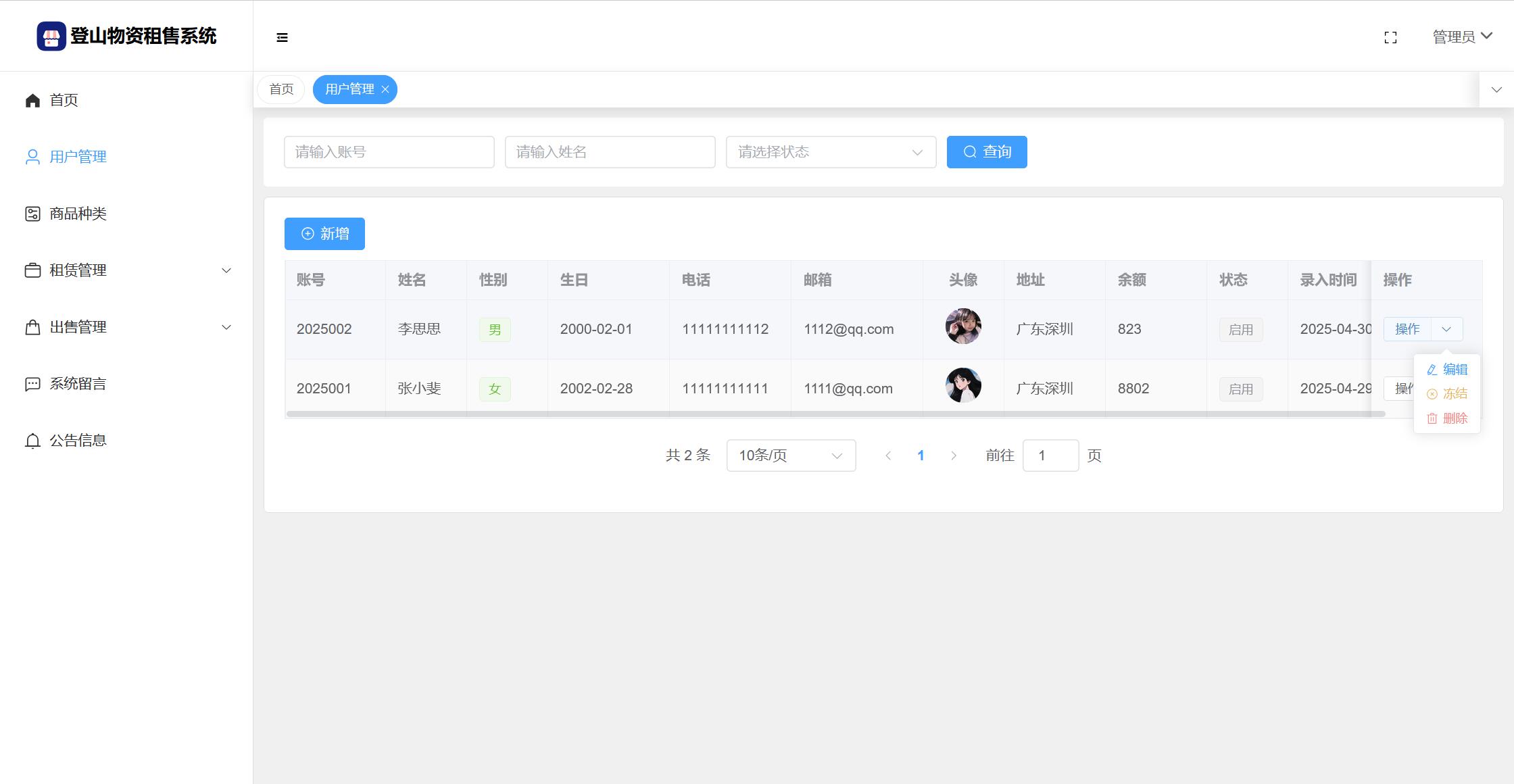Select 编辑 from the operations menu
Screen dimensions: 1514x784
1448,370
